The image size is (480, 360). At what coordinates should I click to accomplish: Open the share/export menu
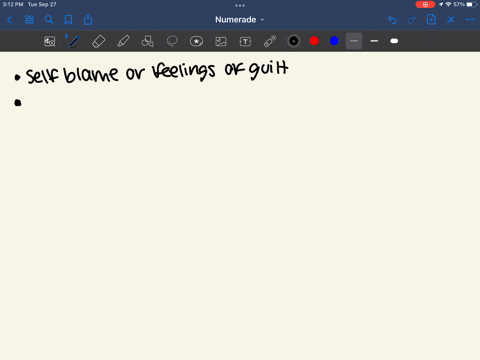click(x=88, y=20)
